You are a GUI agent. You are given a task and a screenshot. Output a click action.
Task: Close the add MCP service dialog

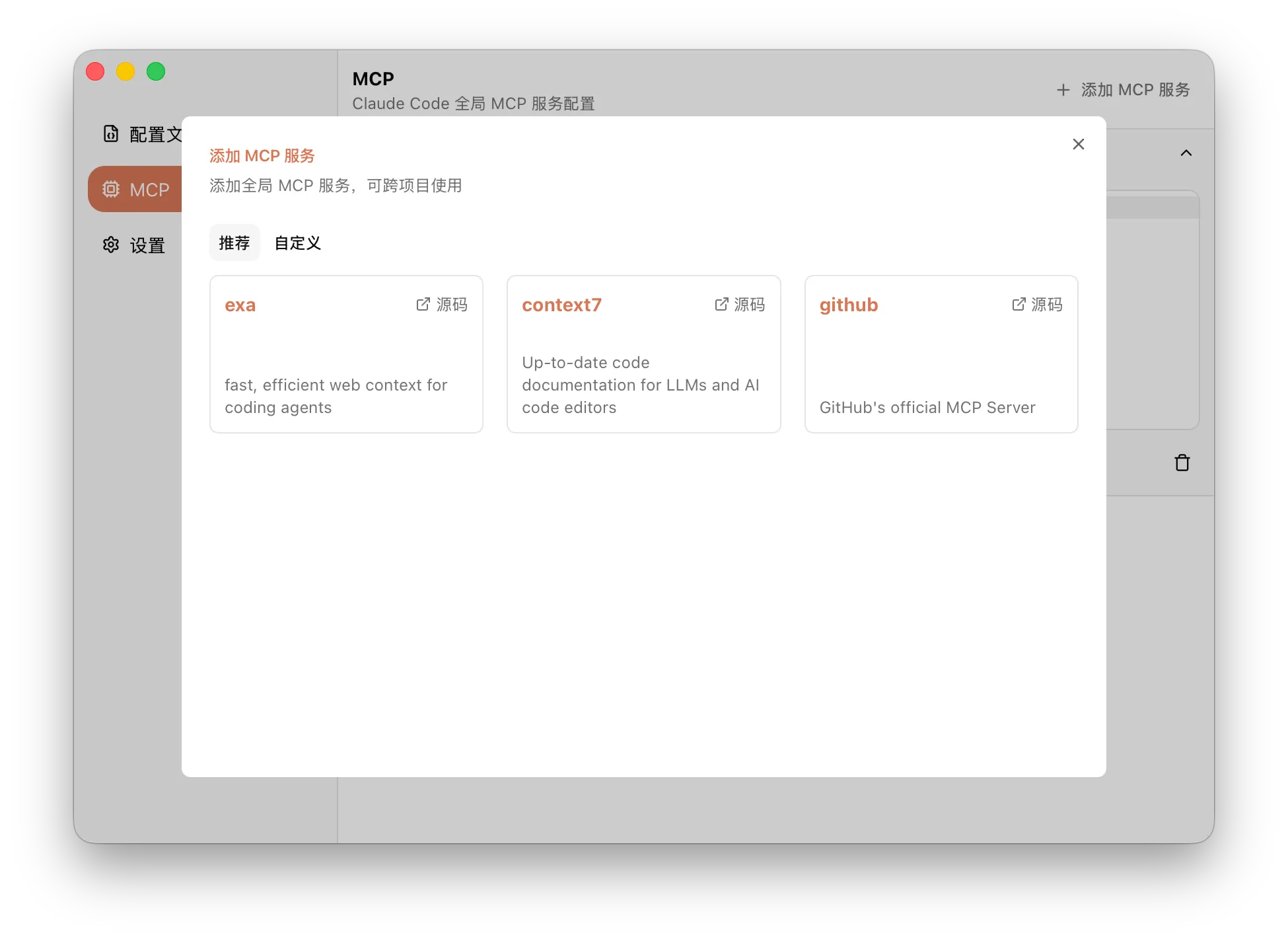click(x=1078, y=144)
